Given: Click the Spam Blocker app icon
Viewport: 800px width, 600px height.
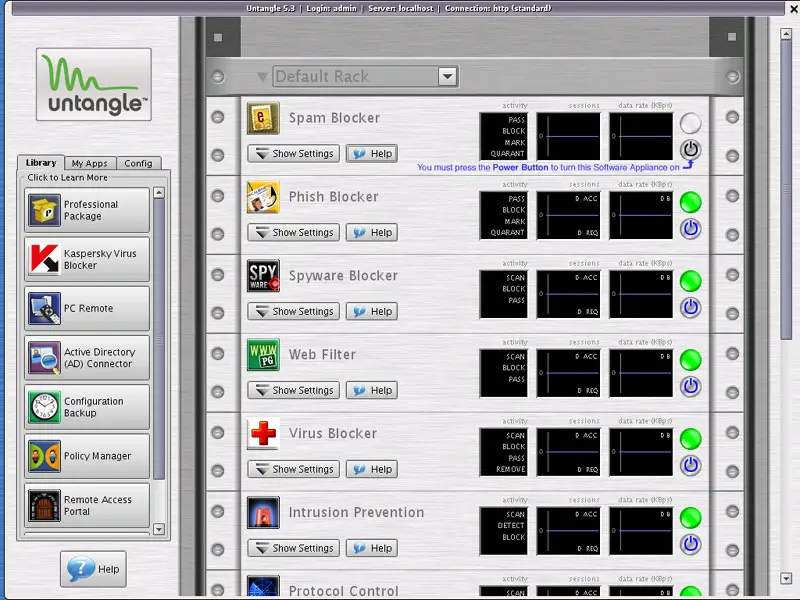Looking at the screenshot, I should click(x=263, y=118).
